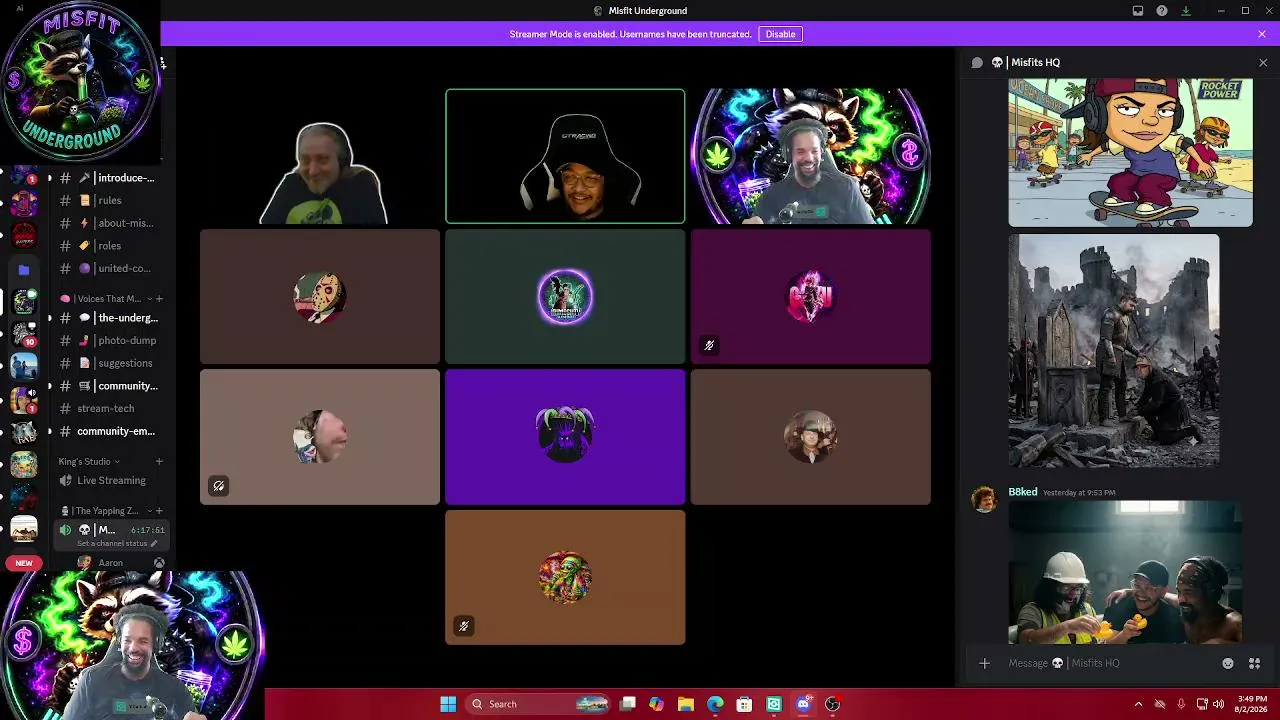Image resolution: width=1280 pixels, height=720 pixels.
Task: Open the Discord inbox icon
Action: tap(1138, 11)
